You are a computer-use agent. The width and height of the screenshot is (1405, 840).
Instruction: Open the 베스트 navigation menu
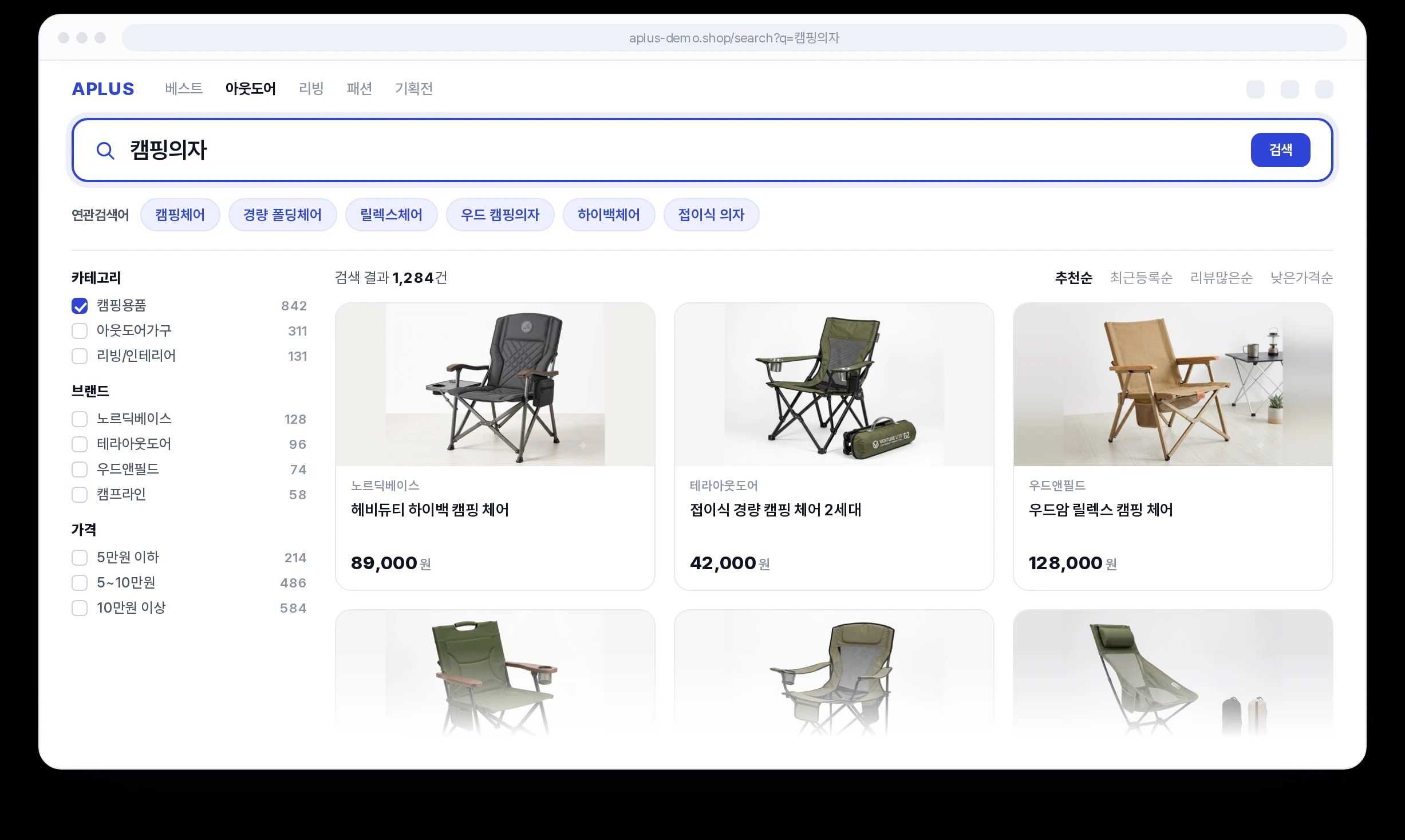184,89
